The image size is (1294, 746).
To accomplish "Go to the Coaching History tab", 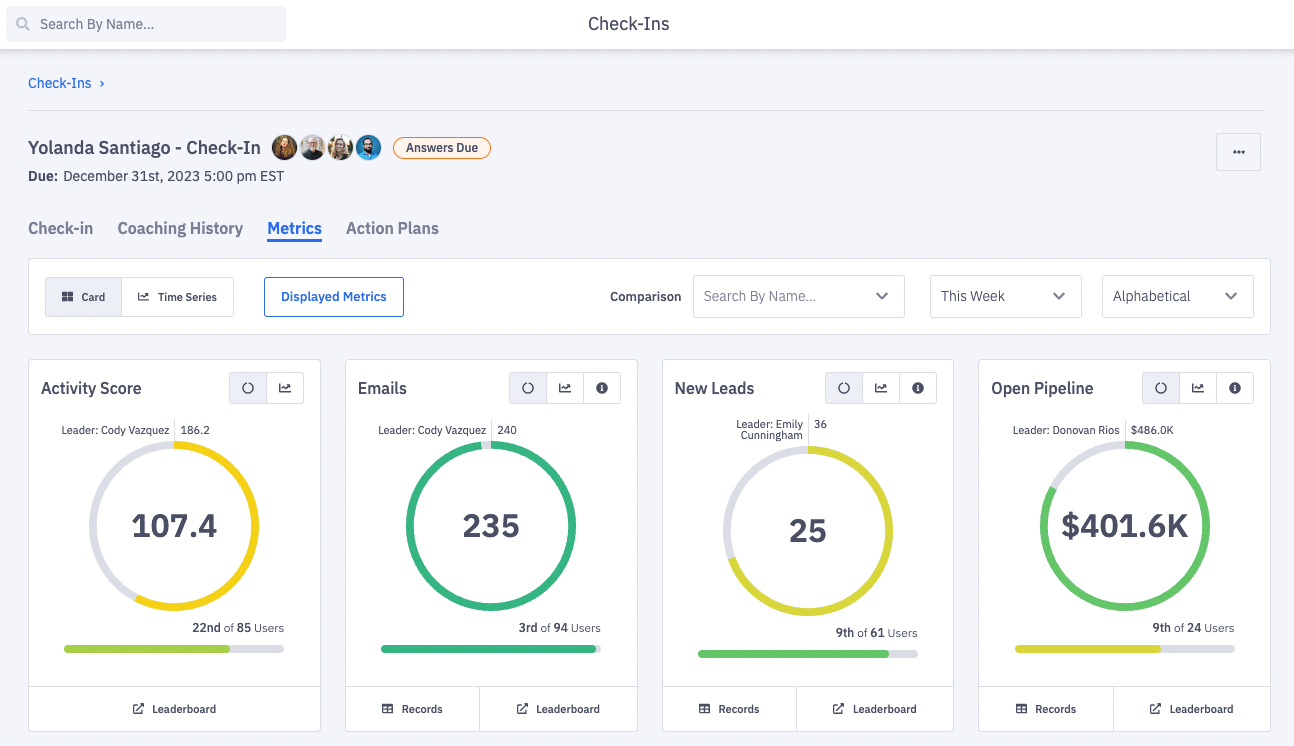I will [x=180, y=228].
